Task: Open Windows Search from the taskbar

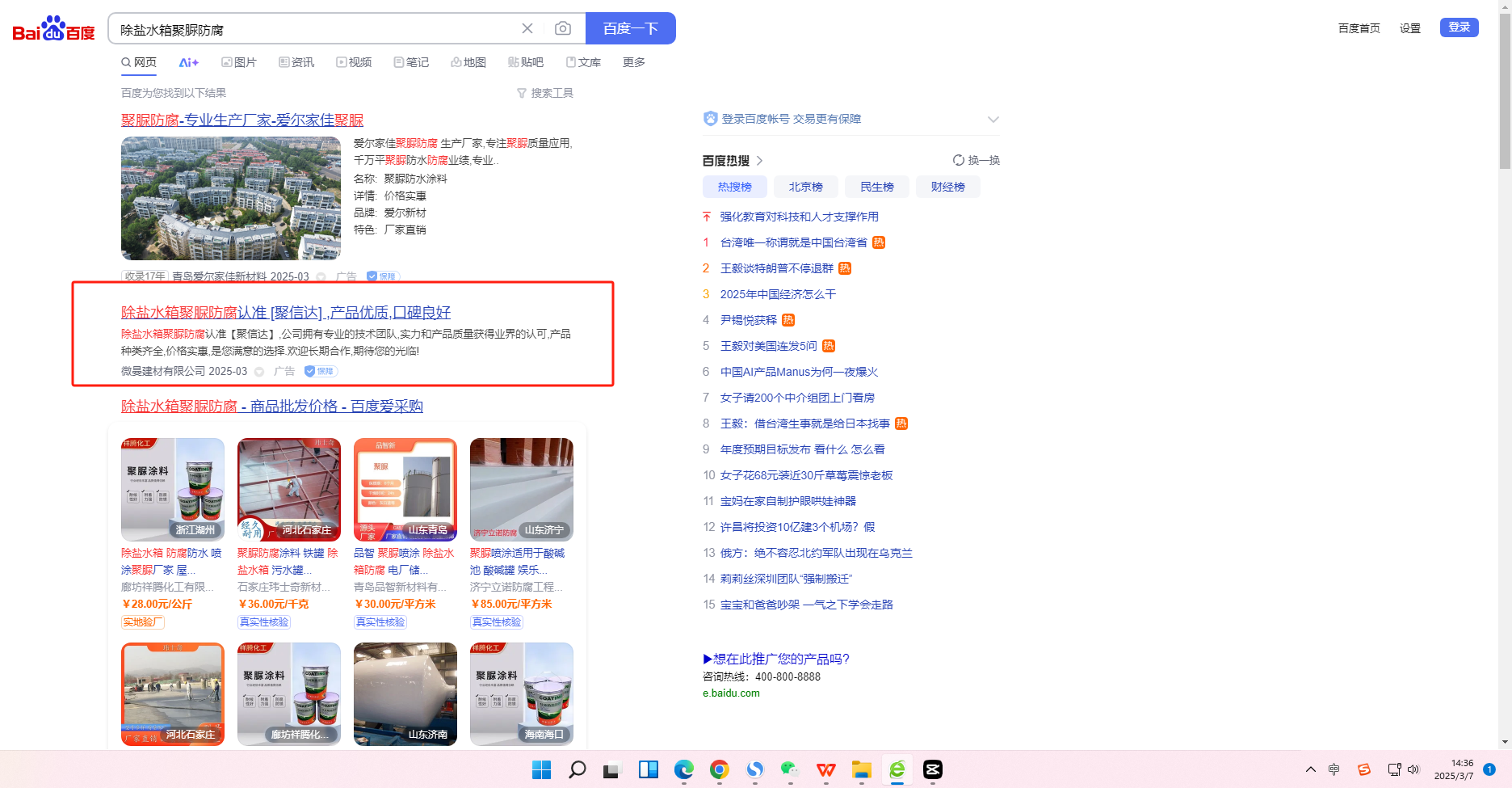Action: [x=577, y=769]
